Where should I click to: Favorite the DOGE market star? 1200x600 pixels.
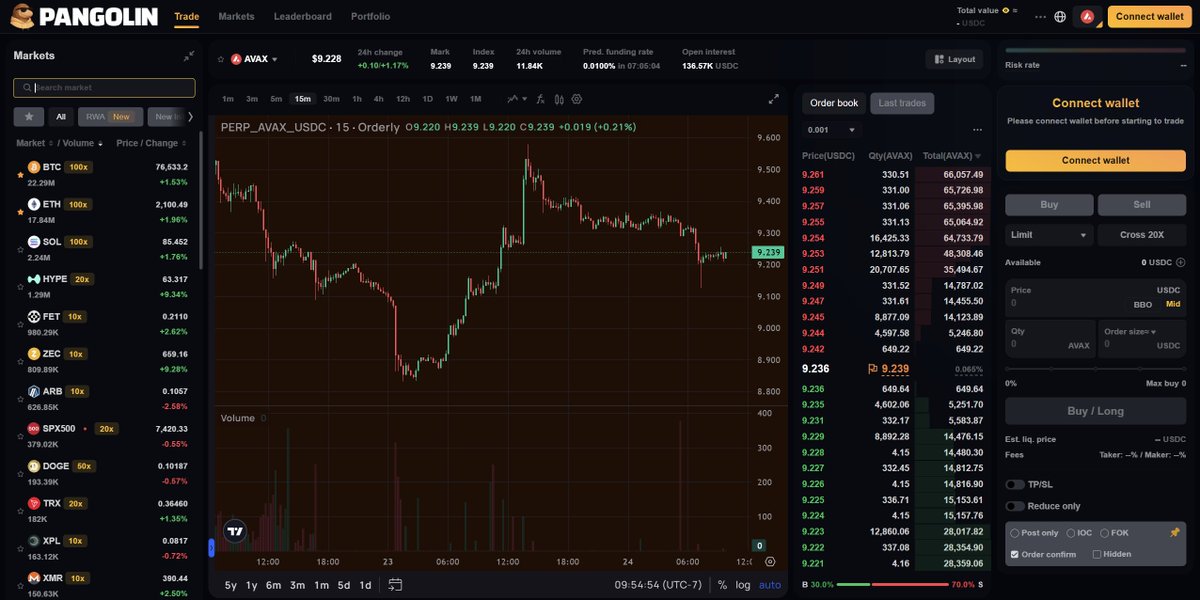point(20,474)
